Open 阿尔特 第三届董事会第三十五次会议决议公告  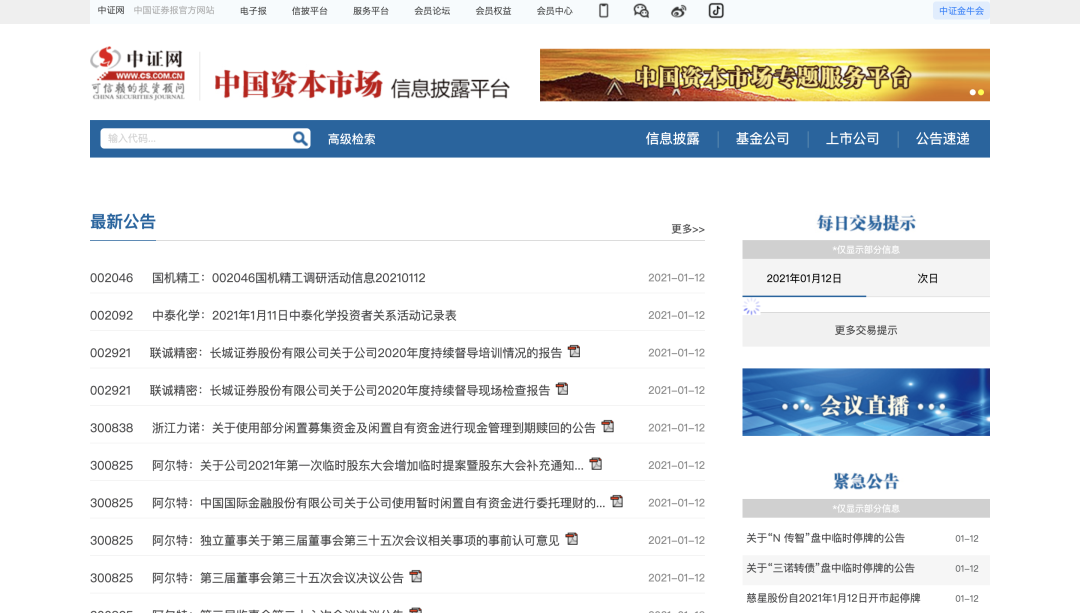(278, 578)
